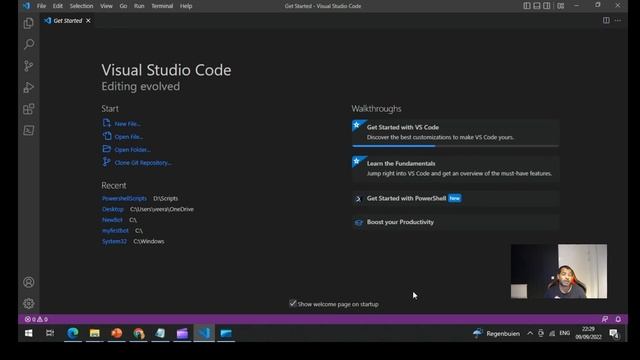Screen dimensions: 640x360
Task: Open recent PowershellScripts folder
Action: click(124, 198)
